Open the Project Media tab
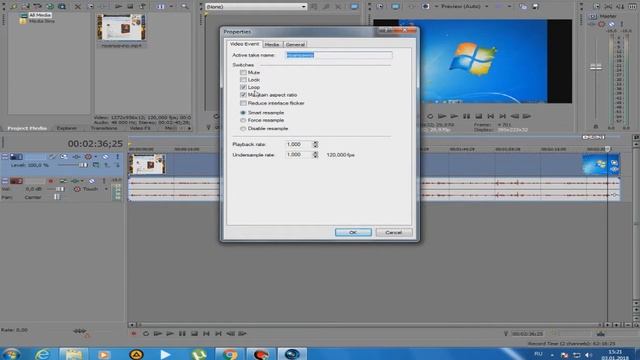This screenshot has height=360, width=640. (x=27, y=128)
